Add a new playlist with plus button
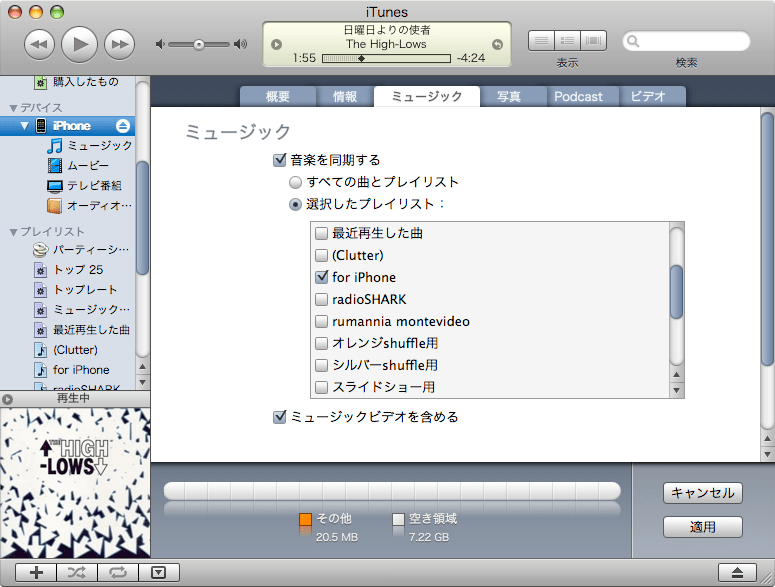Screen dimensions: 775x587 [36, 573]
